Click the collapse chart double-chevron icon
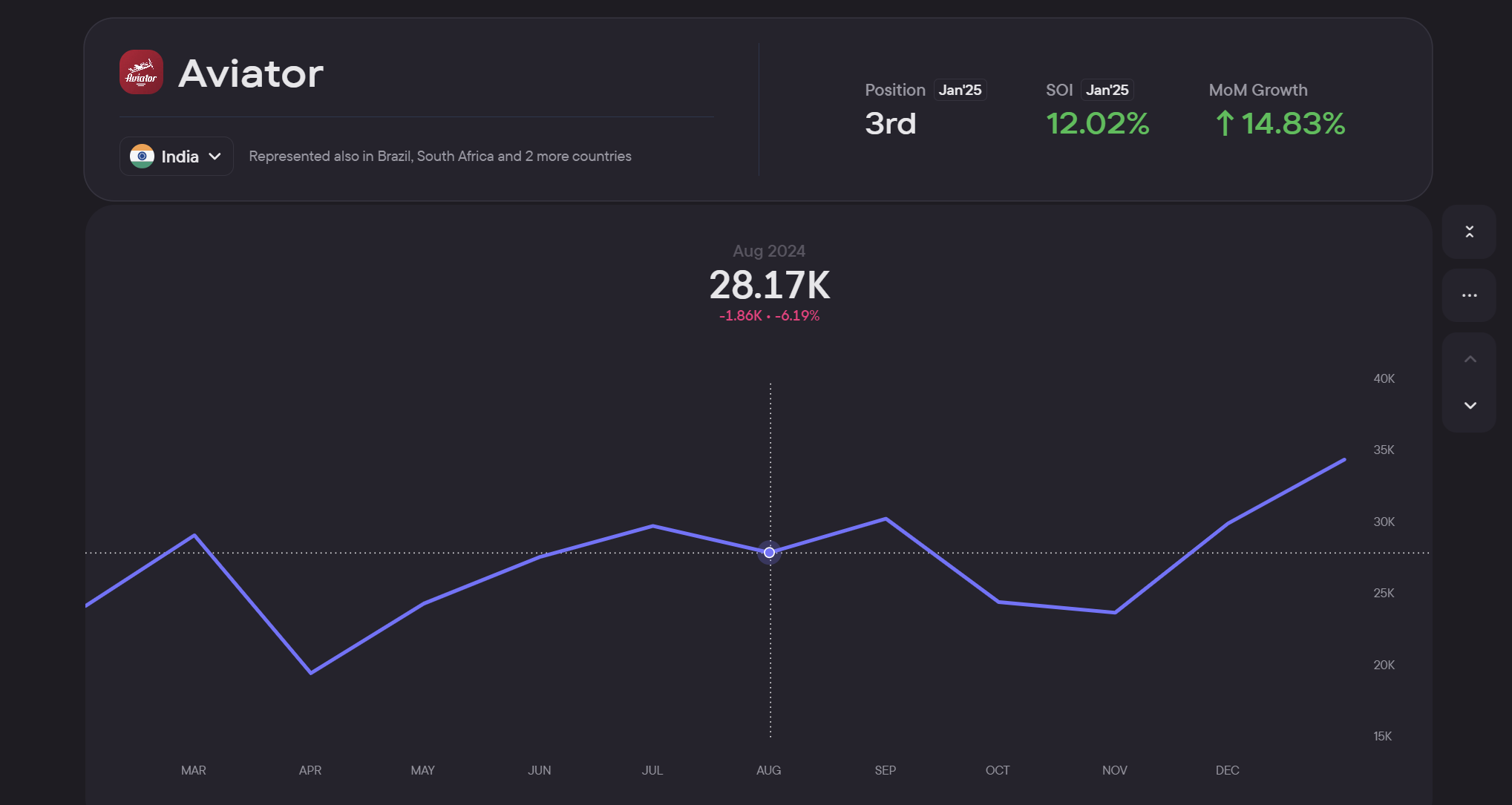This screenshot has width=1512, height=805. point(1469,231)
